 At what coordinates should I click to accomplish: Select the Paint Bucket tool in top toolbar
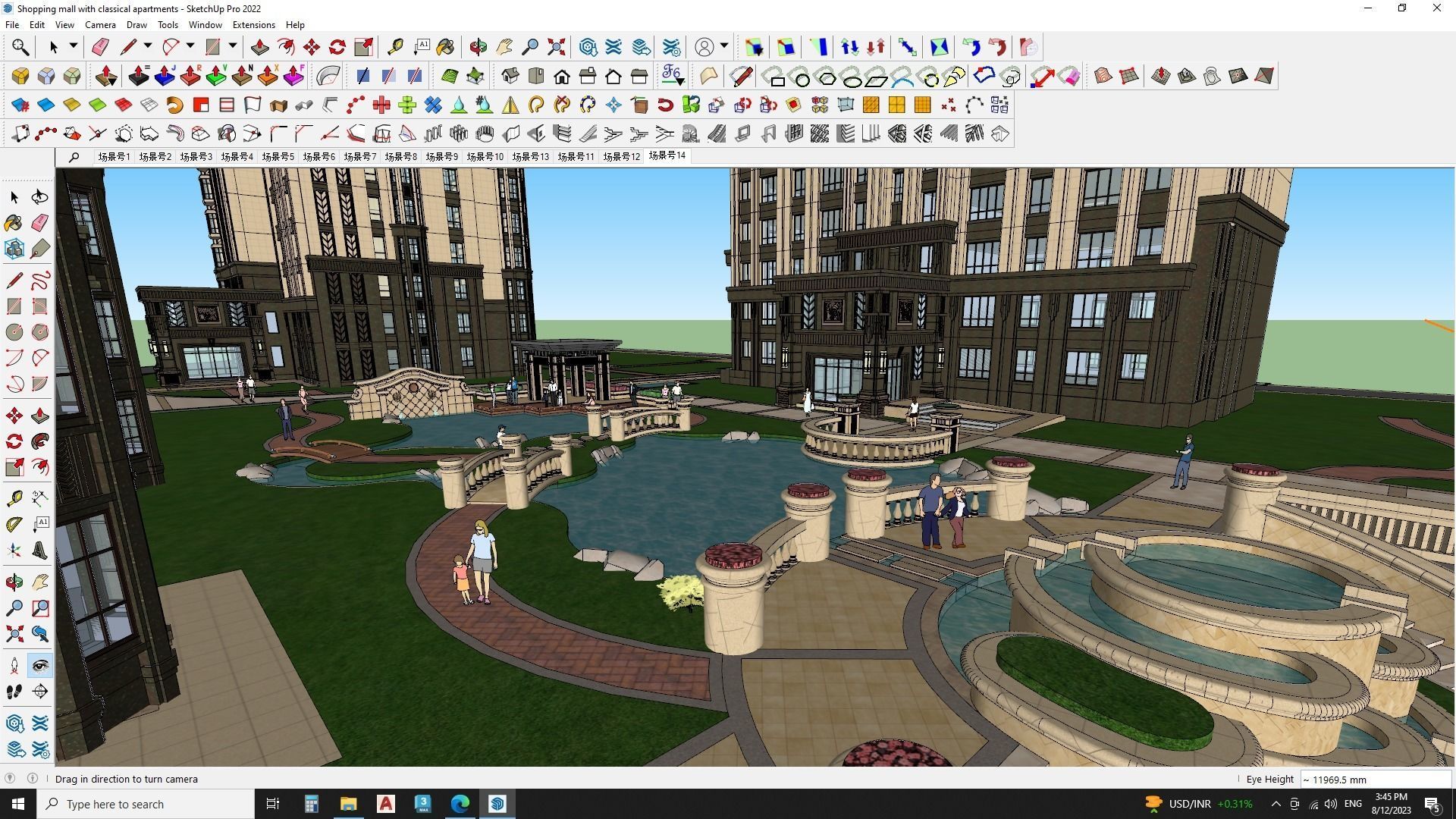tap(445, 47)
